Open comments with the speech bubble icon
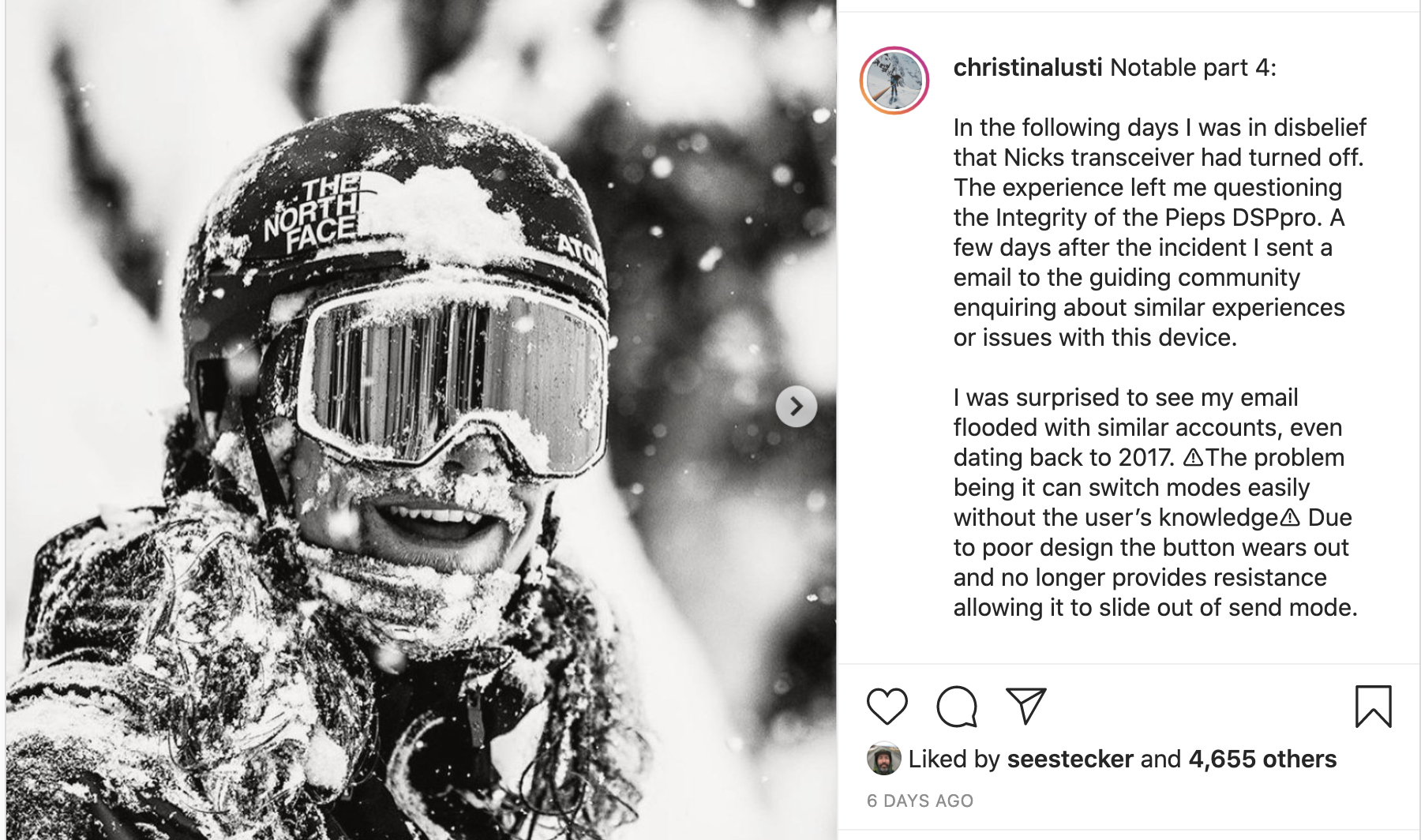The image size is (1421, 840). point(956,706)
